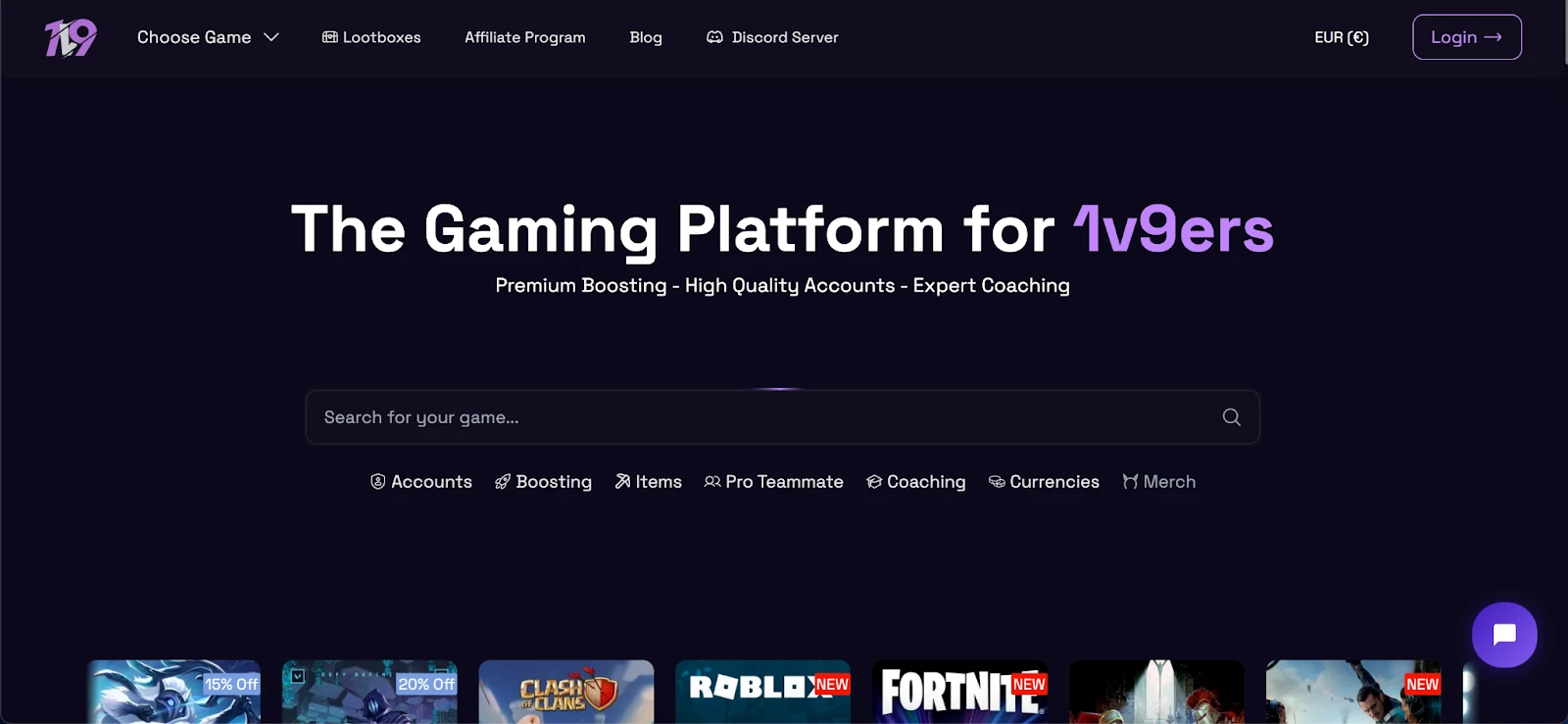The image size is (1568, 724).
Task: Select the Coaching category
Action: click(x=915, y=482)
